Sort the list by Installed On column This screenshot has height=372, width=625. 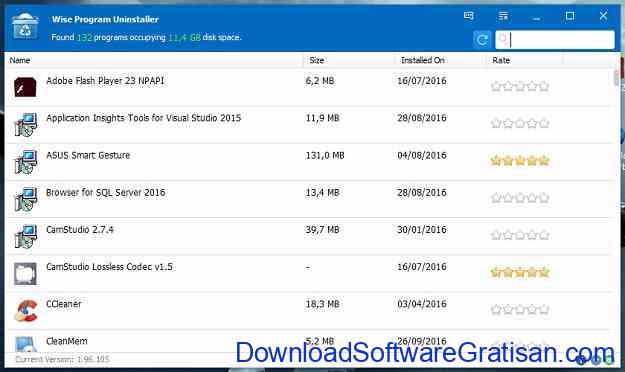coord(423,60)
